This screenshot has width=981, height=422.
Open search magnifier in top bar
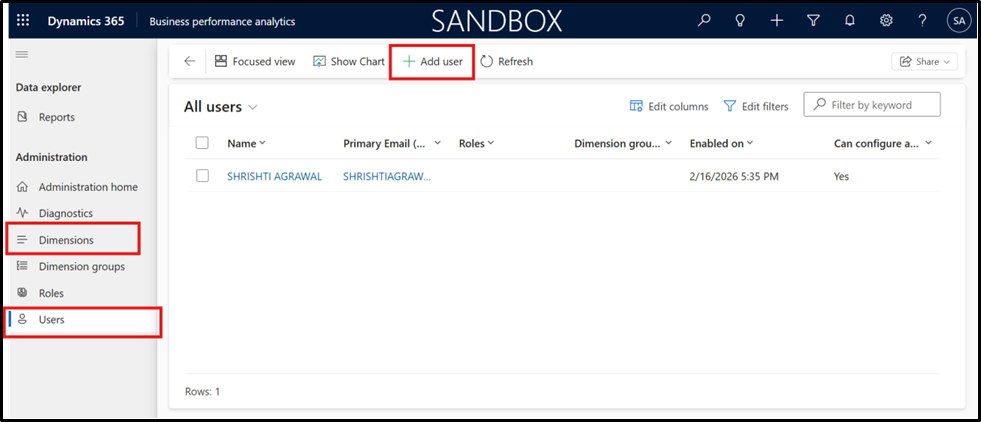point(704,21)
